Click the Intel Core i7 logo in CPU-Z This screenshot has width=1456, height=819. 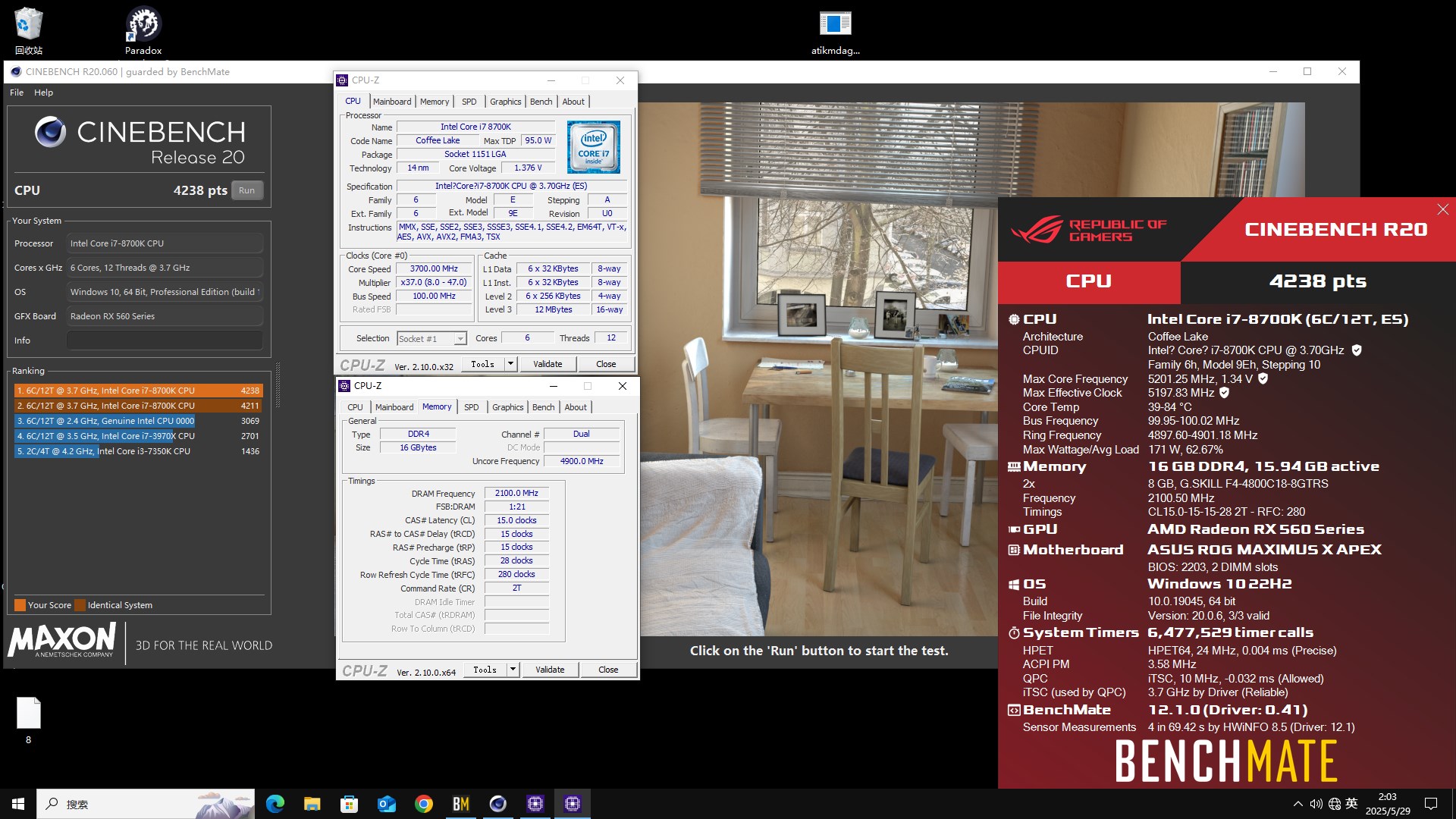click(x=594, y=147)
